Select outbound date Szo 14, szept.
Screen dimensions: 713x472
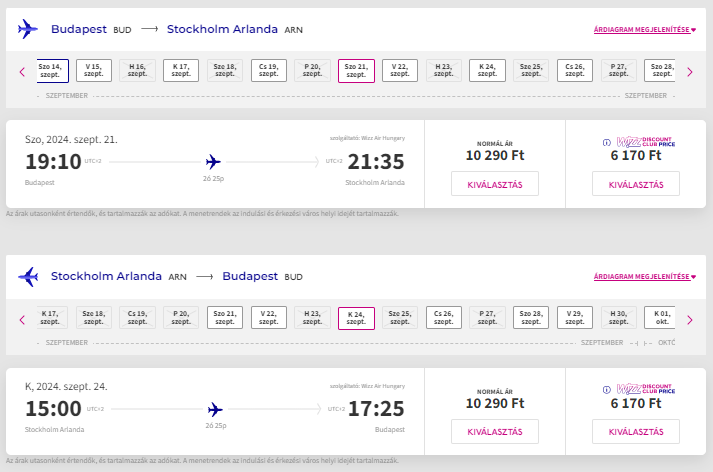click(x=52, y=70)
